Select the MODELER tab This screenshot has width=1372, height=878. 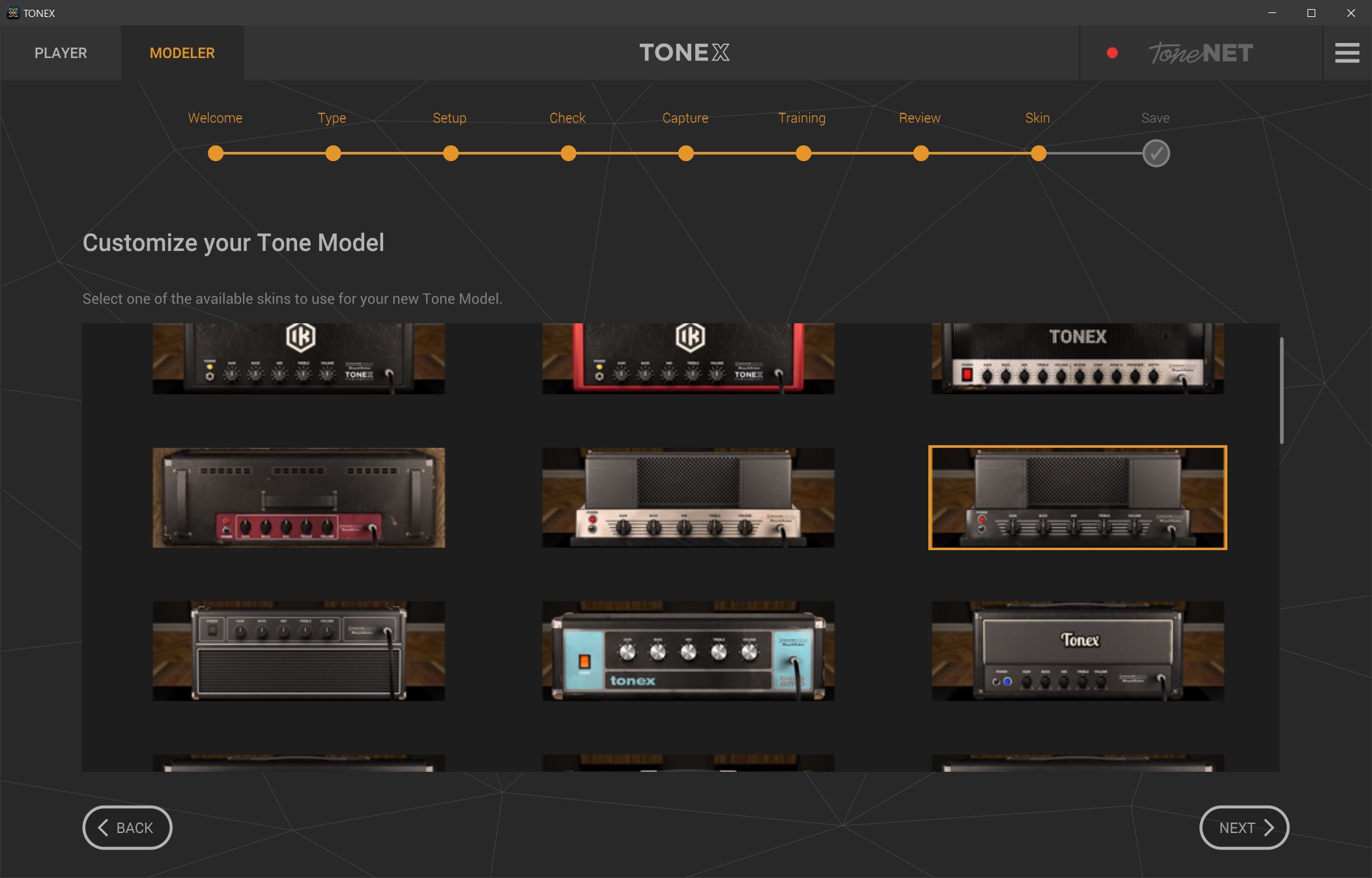[x=182, y=53]
